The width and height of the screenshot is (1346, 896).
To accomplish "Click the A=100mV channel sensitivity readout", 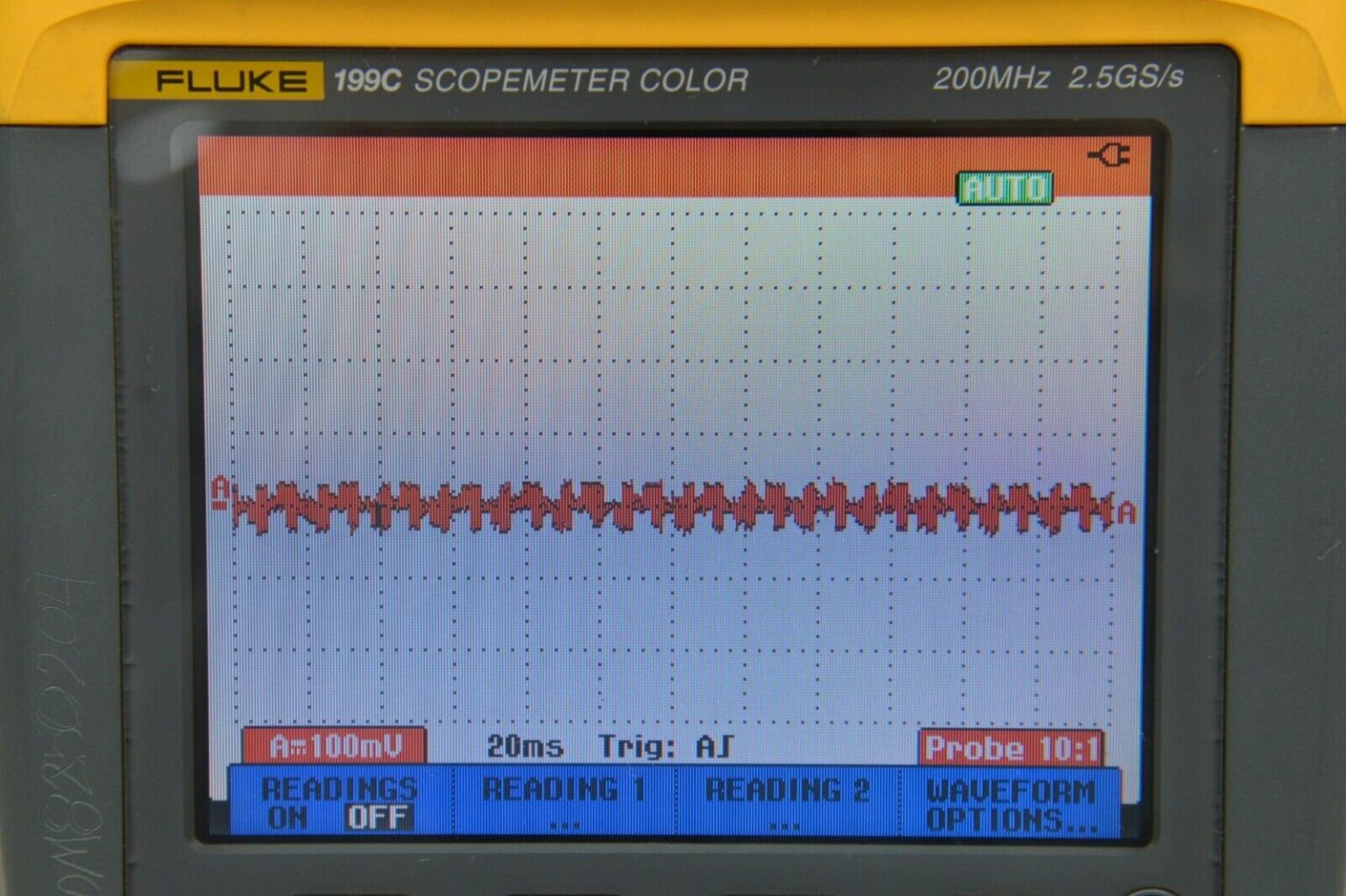I will click(339, 744).
